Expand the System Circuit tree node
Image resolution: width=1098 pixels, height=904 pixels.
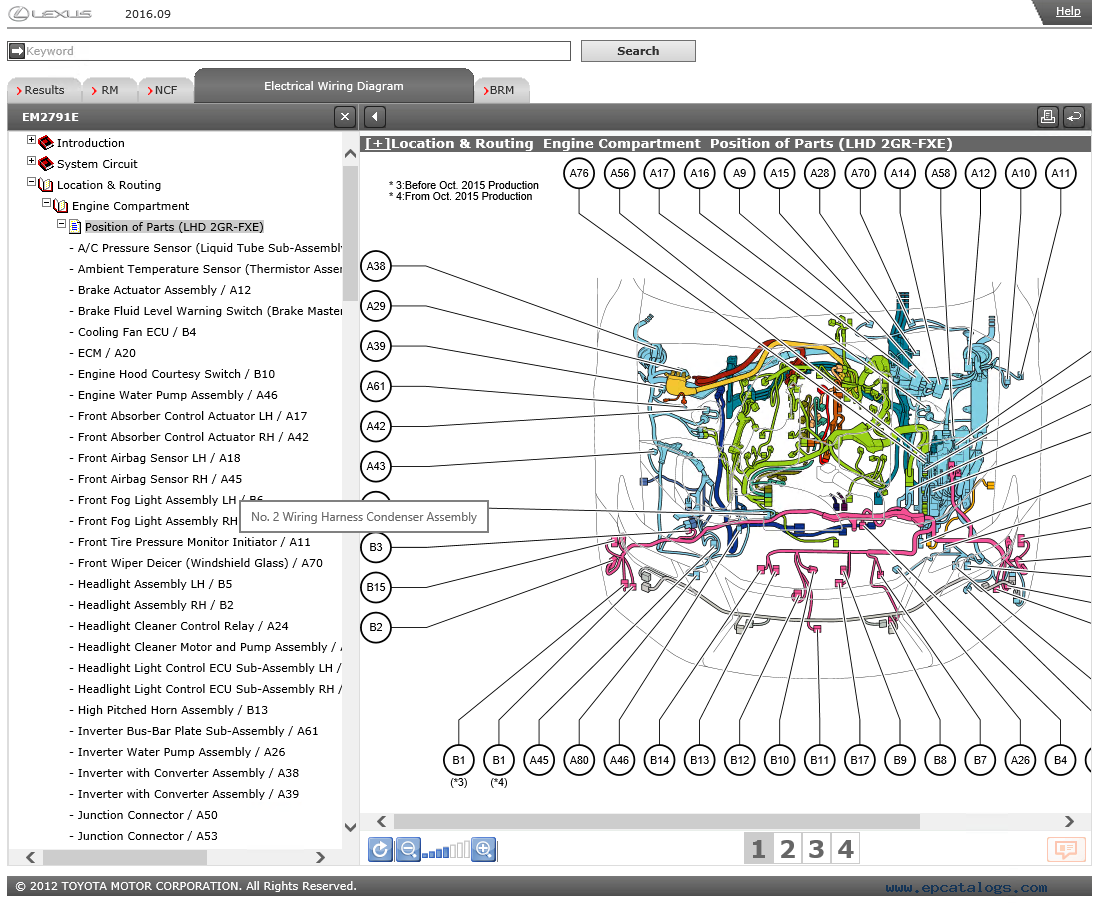[31, 161]
